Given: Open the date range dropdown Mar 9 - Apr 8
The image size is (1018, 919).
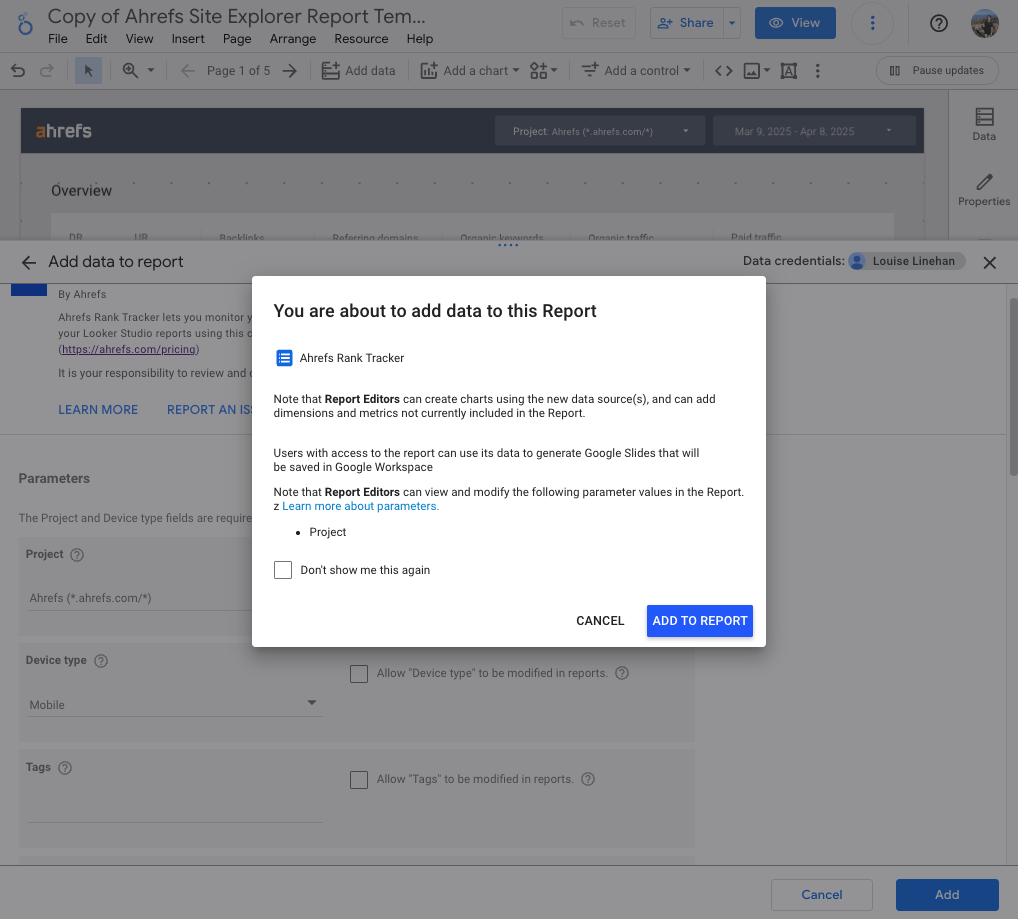Looking at the screenshot, I should click(815, 129).
